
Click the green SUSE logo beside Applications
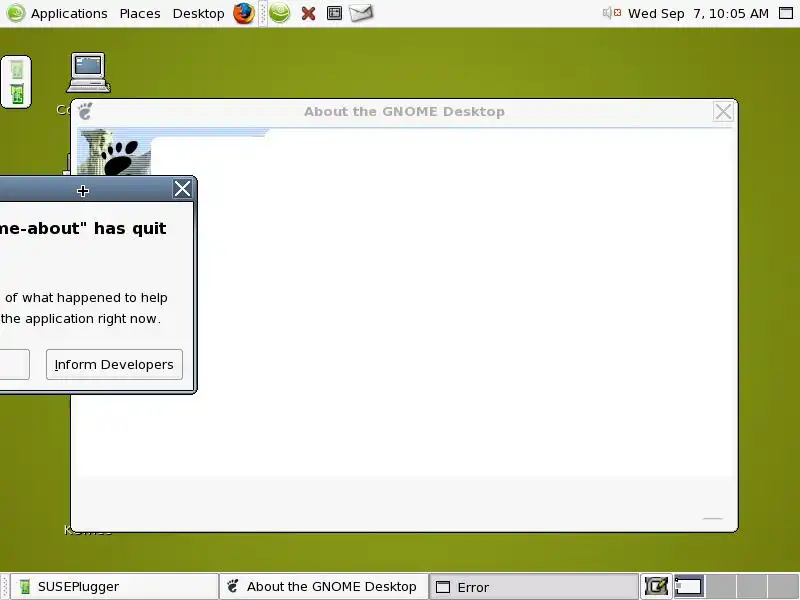(16, 13)
